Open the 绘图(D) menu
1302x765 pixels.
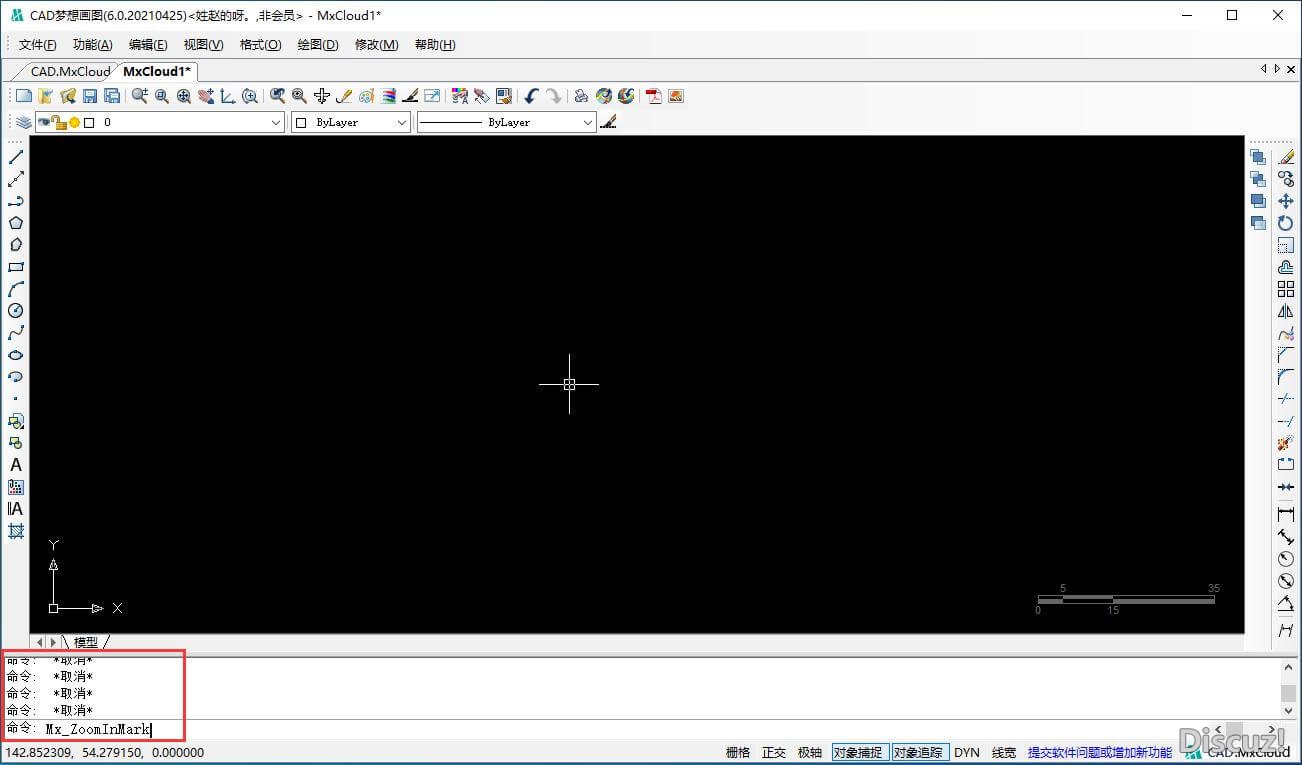point(318,45)
